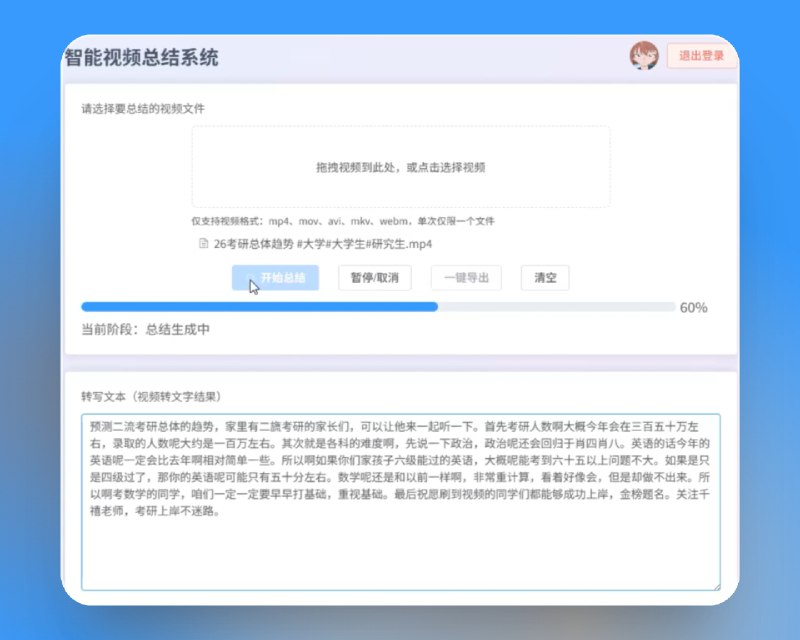Click the textarea resize handle
The height and width of the screenshot is (640, 800).
pyautogui.click(x=716, y=585)
